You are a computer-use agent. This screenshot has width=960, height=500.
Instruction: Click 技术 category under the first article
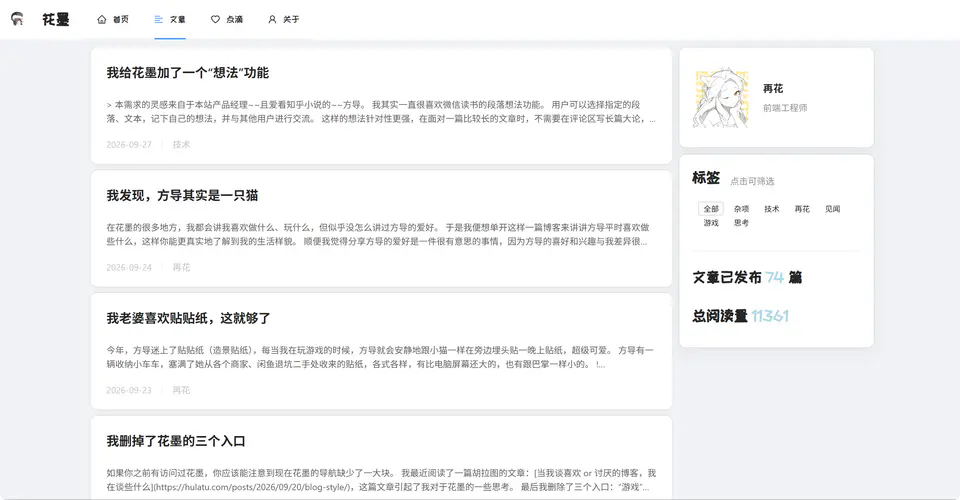click(x=181, y=144)
